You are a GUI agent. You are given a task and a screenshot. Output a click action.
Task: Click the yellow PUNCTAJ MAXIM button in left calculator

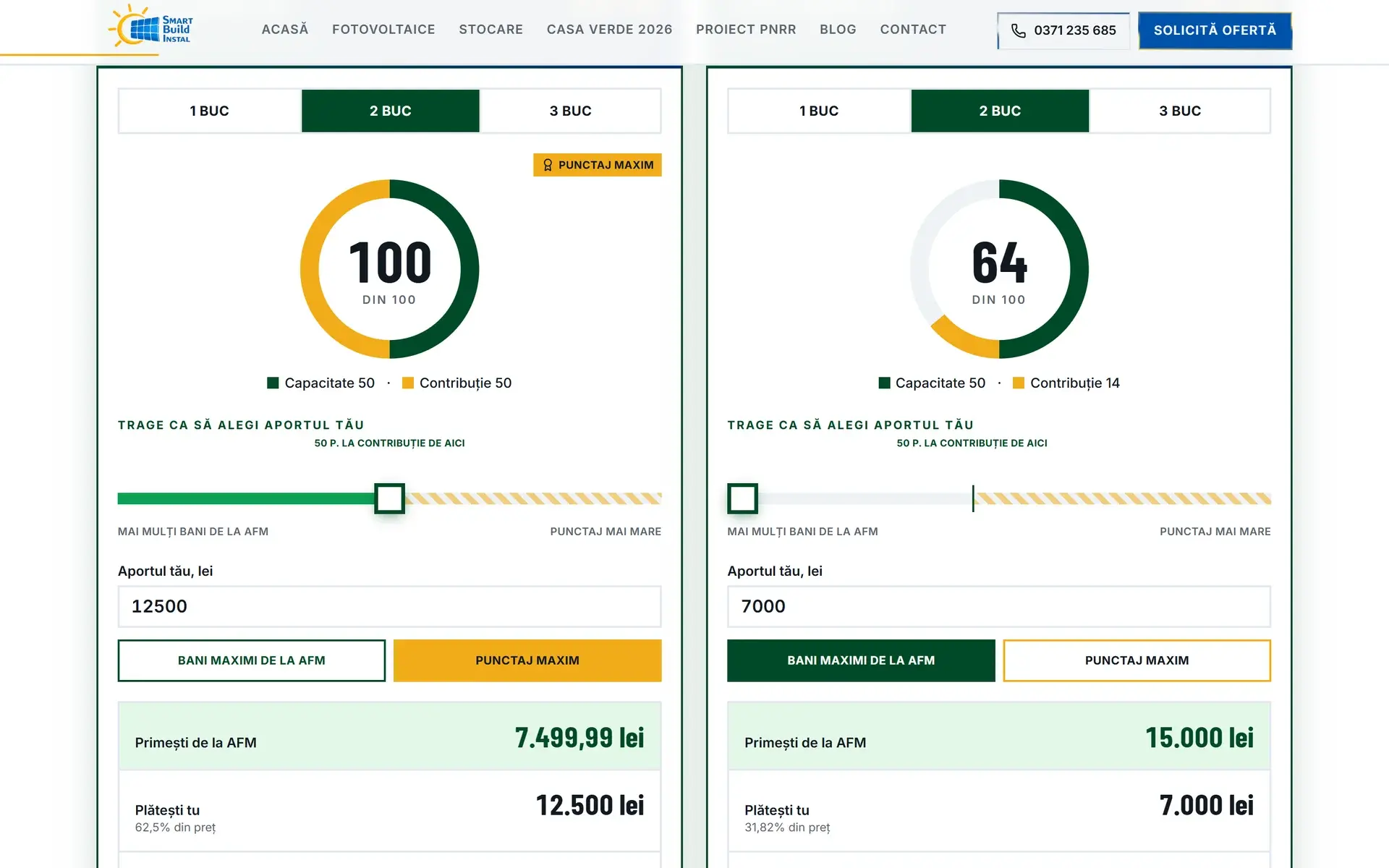[527, 660]
